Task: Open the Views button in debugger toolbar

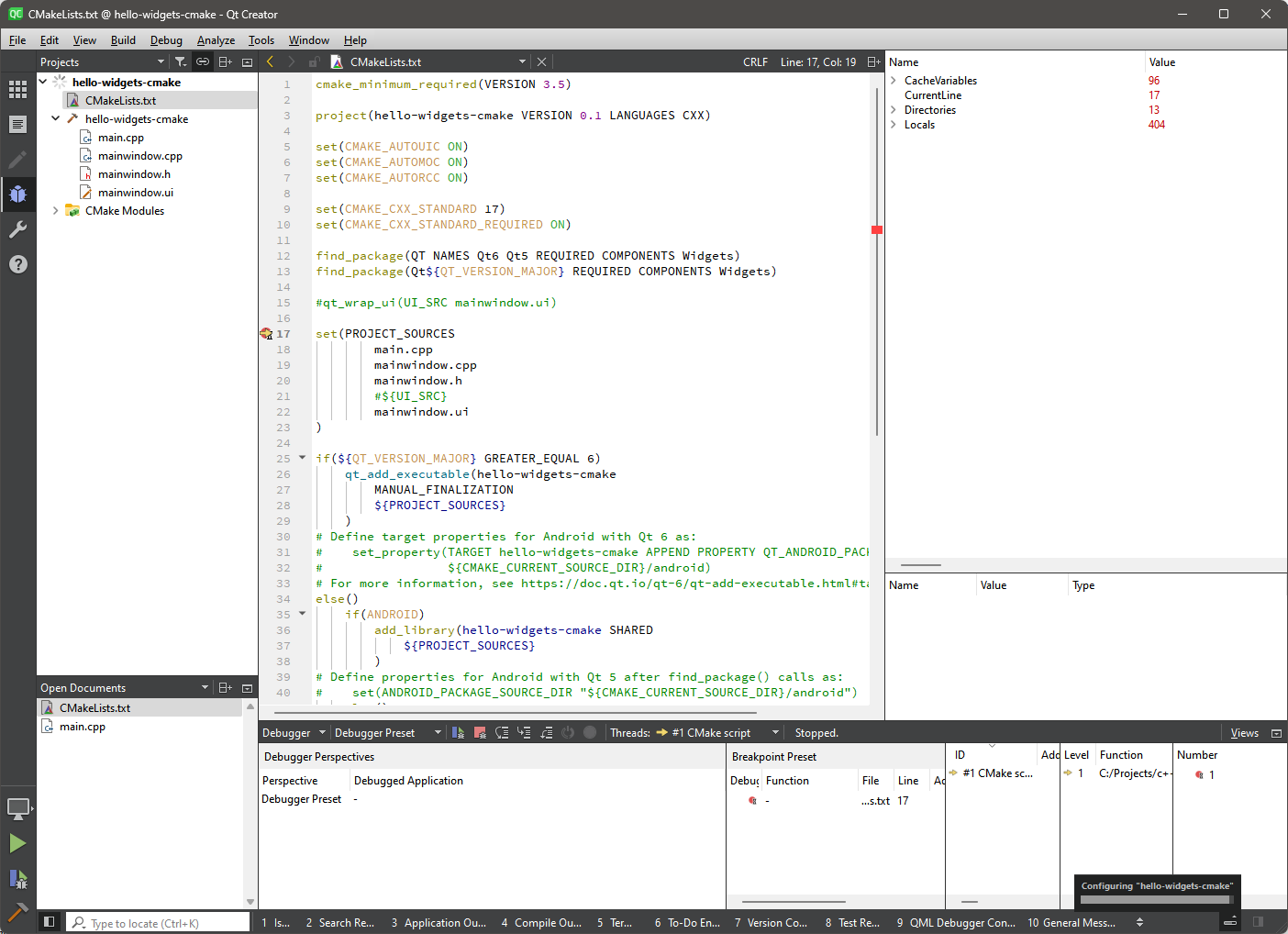Action: coord(1244,732)
